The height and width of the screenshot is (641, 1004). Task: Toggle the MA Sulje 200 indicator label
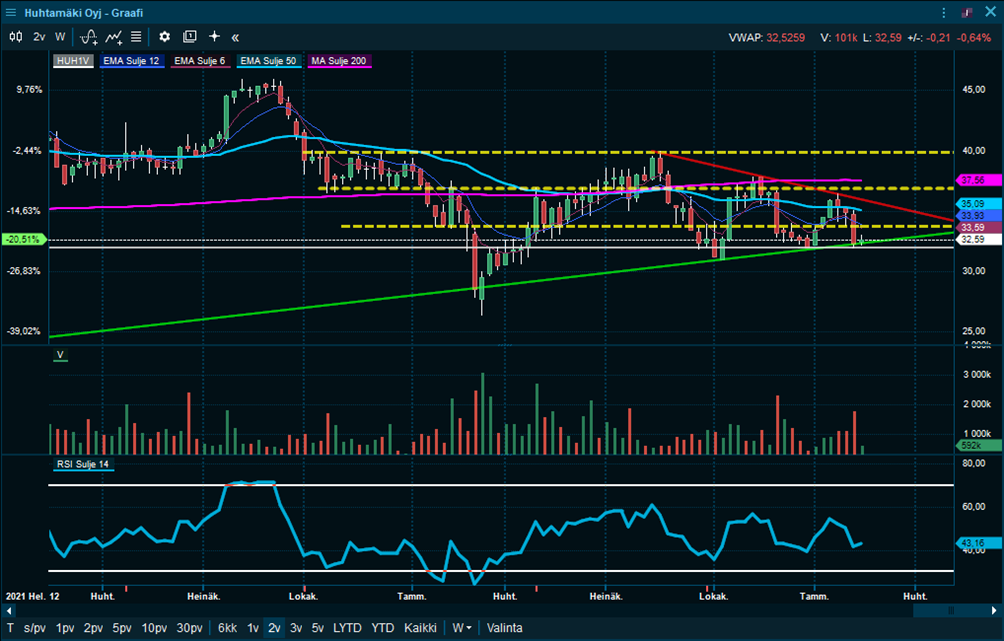click(339, 61)
